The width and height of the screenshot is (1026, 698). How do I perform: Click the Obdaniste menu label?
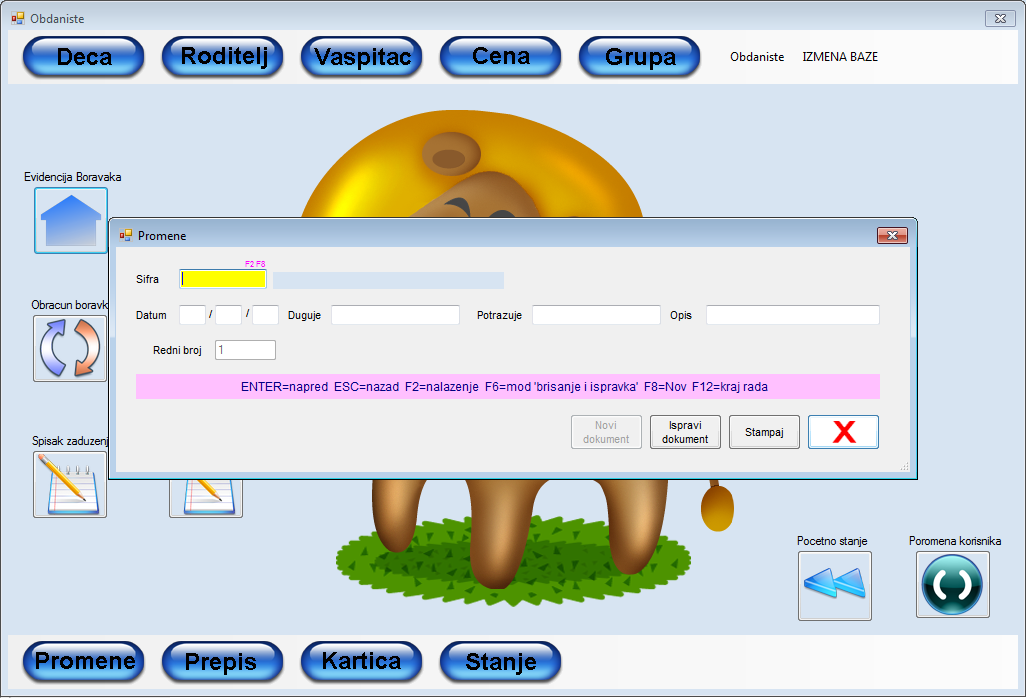pyautogui.click(x=757, y=57)
